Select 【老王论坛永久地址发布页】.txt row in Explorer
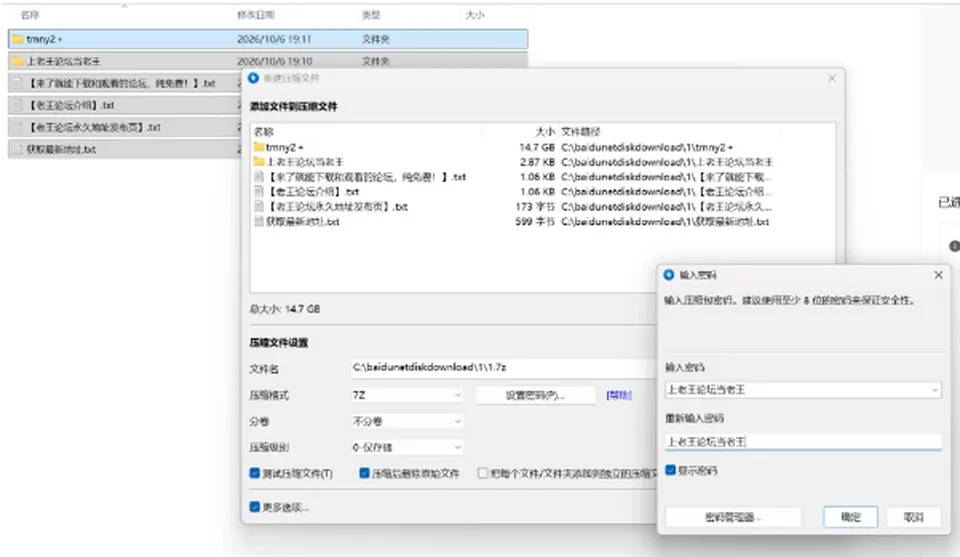This screenshot has height=557, width=960. pos(124,127)
